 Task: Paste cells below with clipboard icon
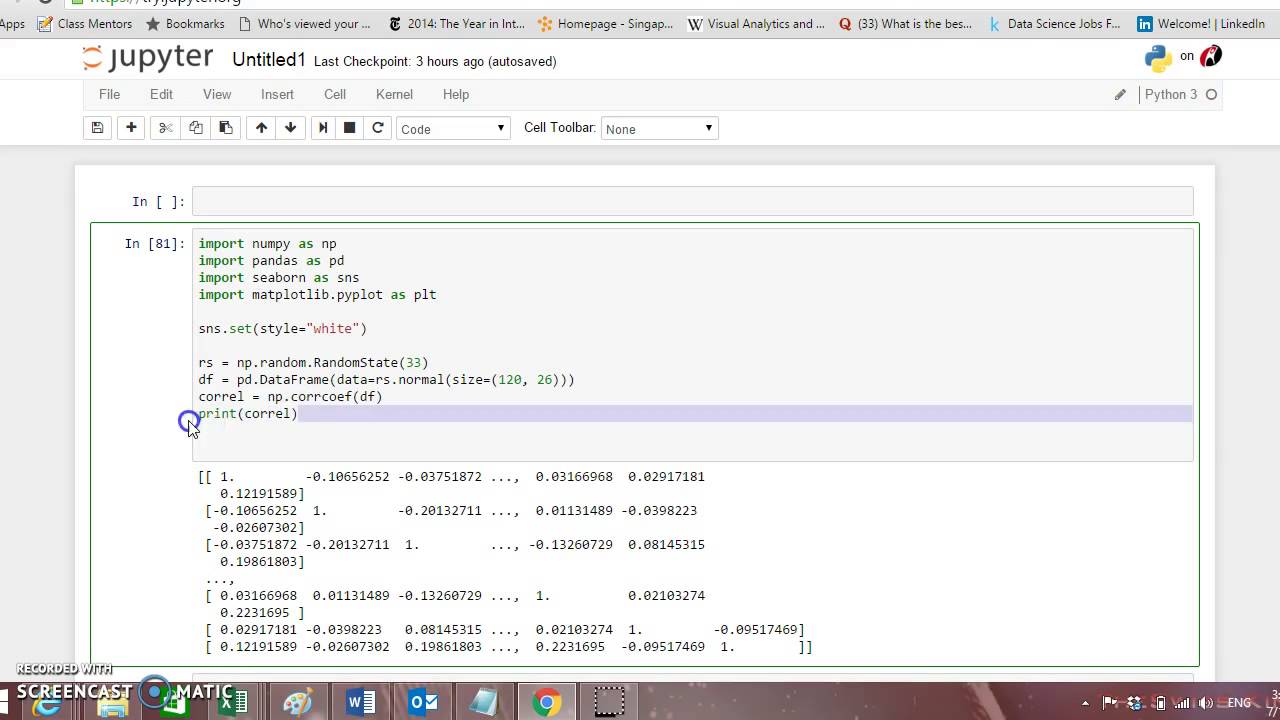[x=226, y=128]
